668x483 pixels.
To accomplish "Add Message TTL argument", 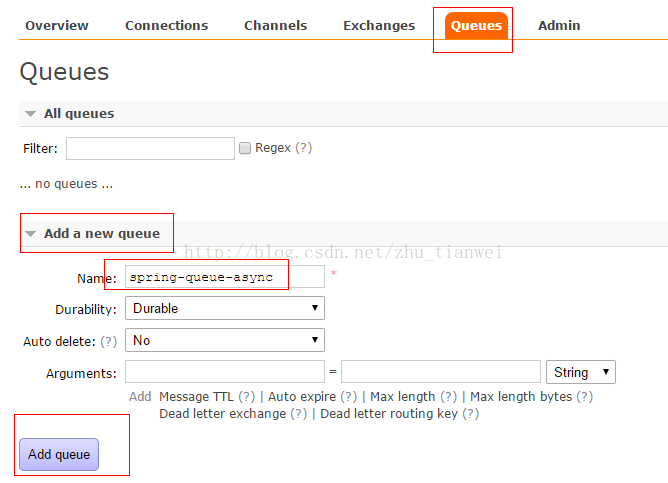I will (x=196, y=397).
